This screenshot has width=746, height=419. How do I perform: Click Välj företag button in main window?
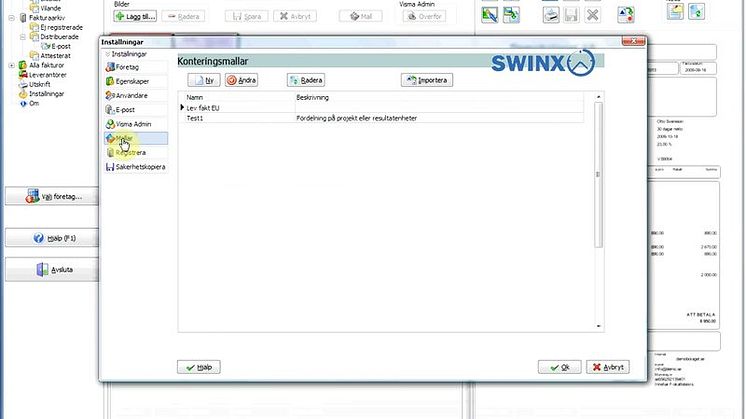coord(52,196)
